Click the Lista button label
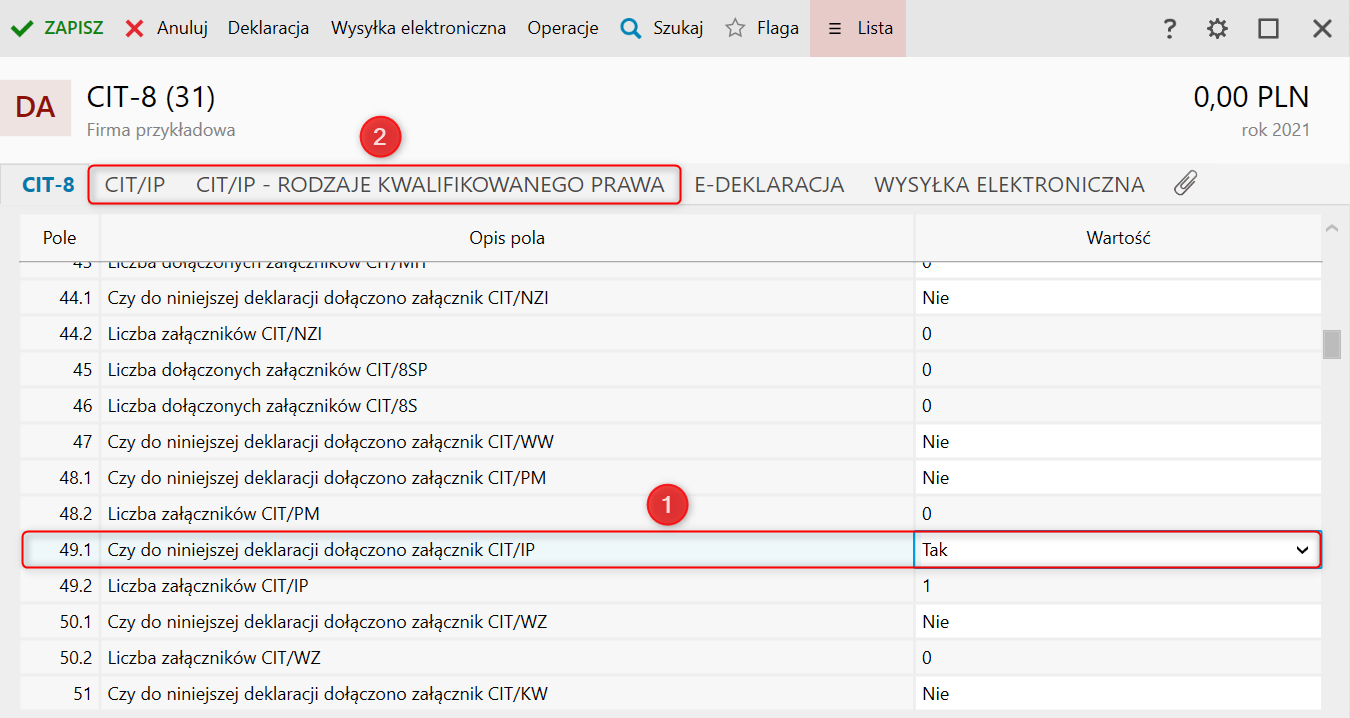1350x718 pixels. point(875,28)
